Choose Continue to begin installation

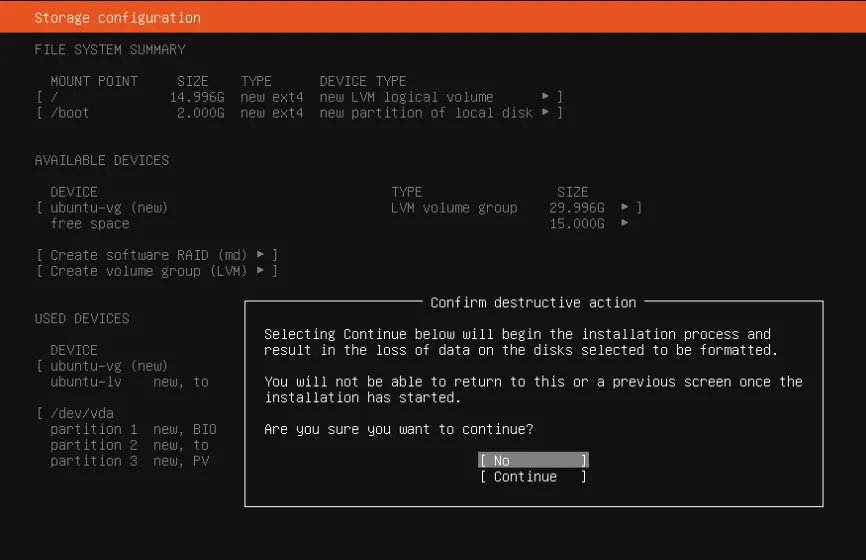(x=532, y=477)
